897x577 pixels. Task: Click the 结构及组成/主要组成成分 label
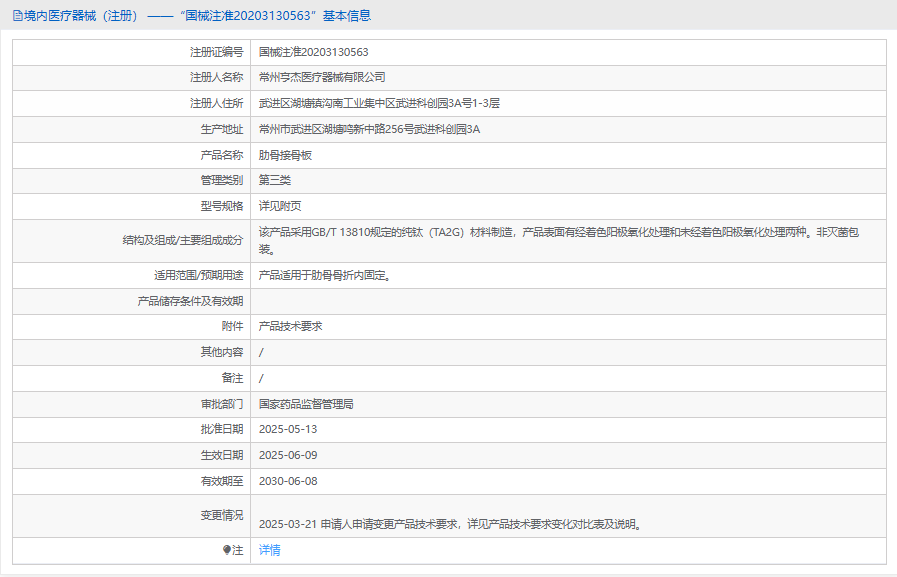pyautogui.click(x=182, y=241)
